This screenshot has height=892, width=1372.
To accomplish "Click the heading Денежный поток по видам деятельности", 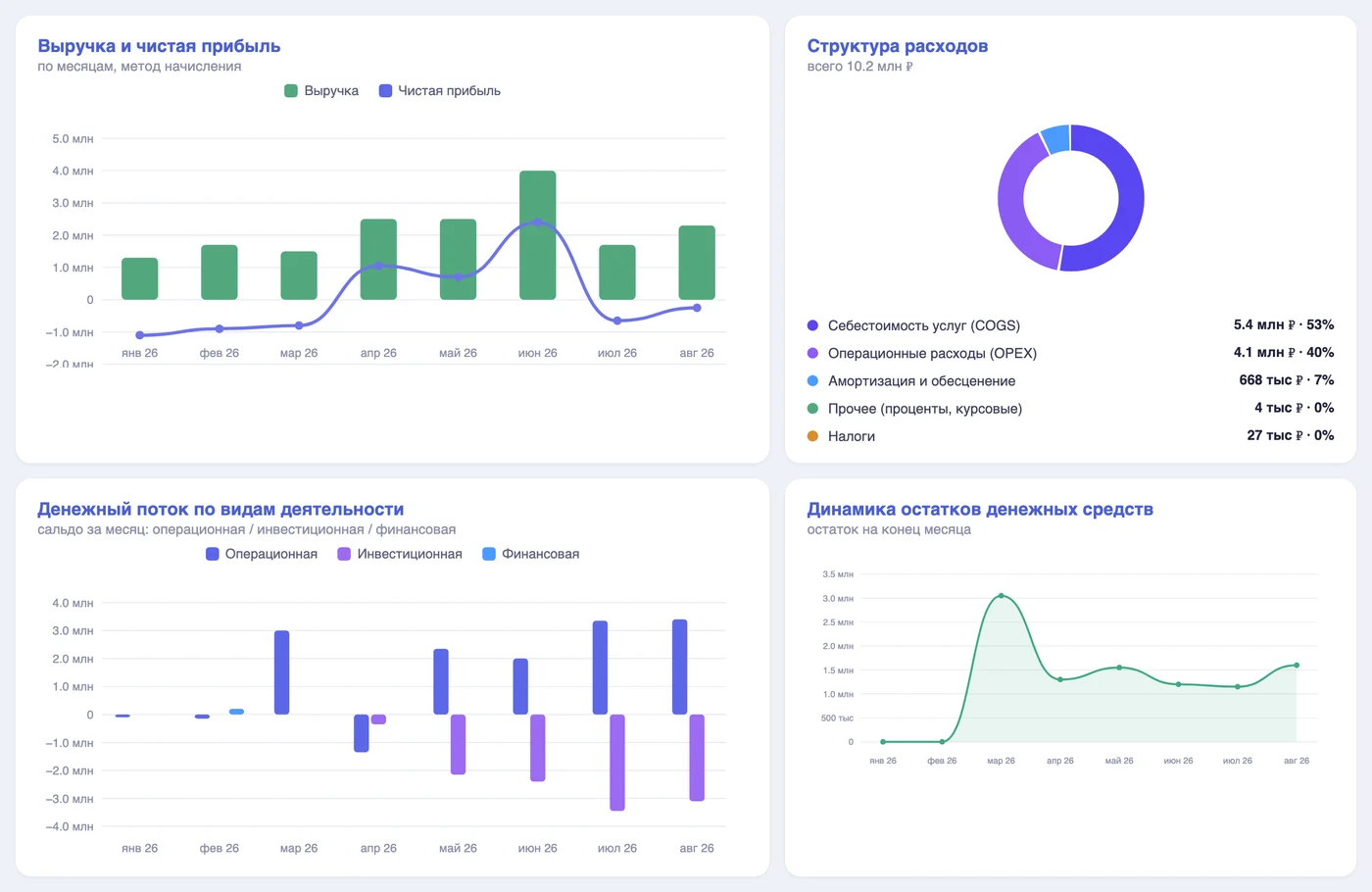I will click(x=220, y=510).
